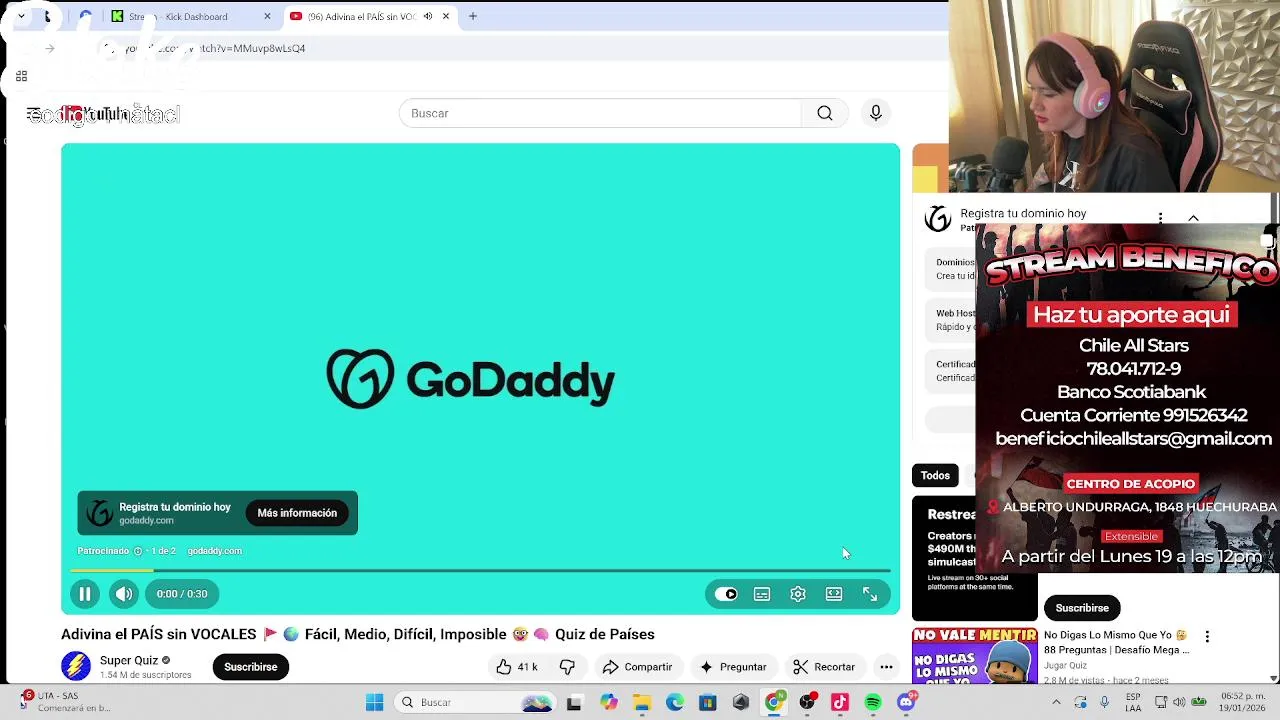Image resolution: width=1280 pixels, height=720 pixels.
Task: Pause the video with the pause button
Action: pyautogui.click(x=85, y=594)
